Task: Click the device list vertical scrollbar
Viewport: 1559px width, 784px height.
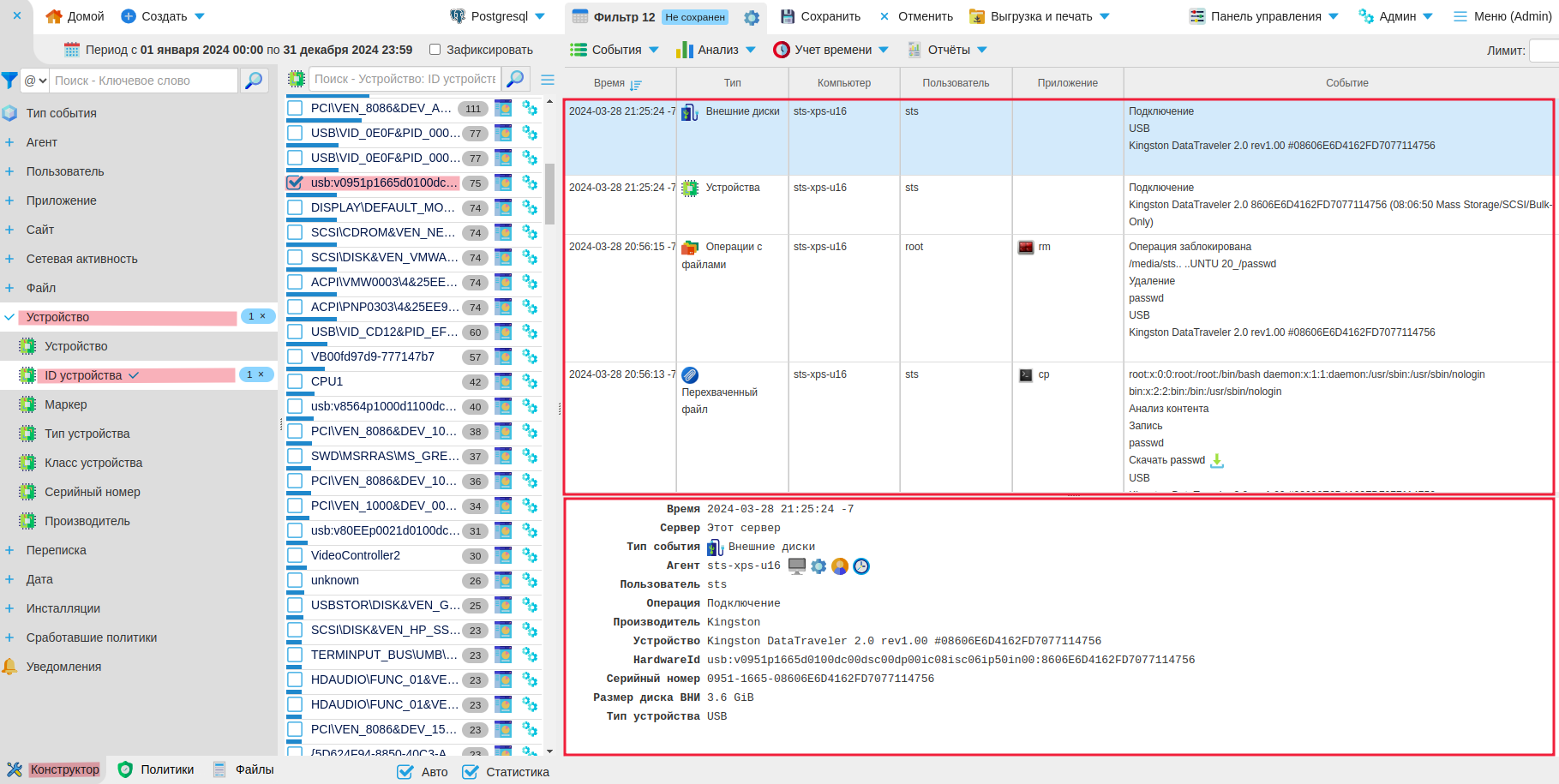Action: point(549,195)
